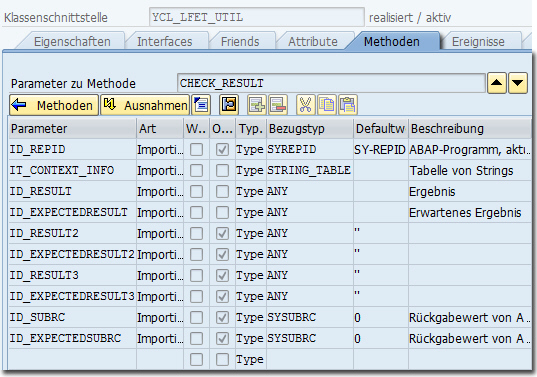Screen dimensions: 537x377
Task: Select the Methoden tab
Action: coord(392,41)
